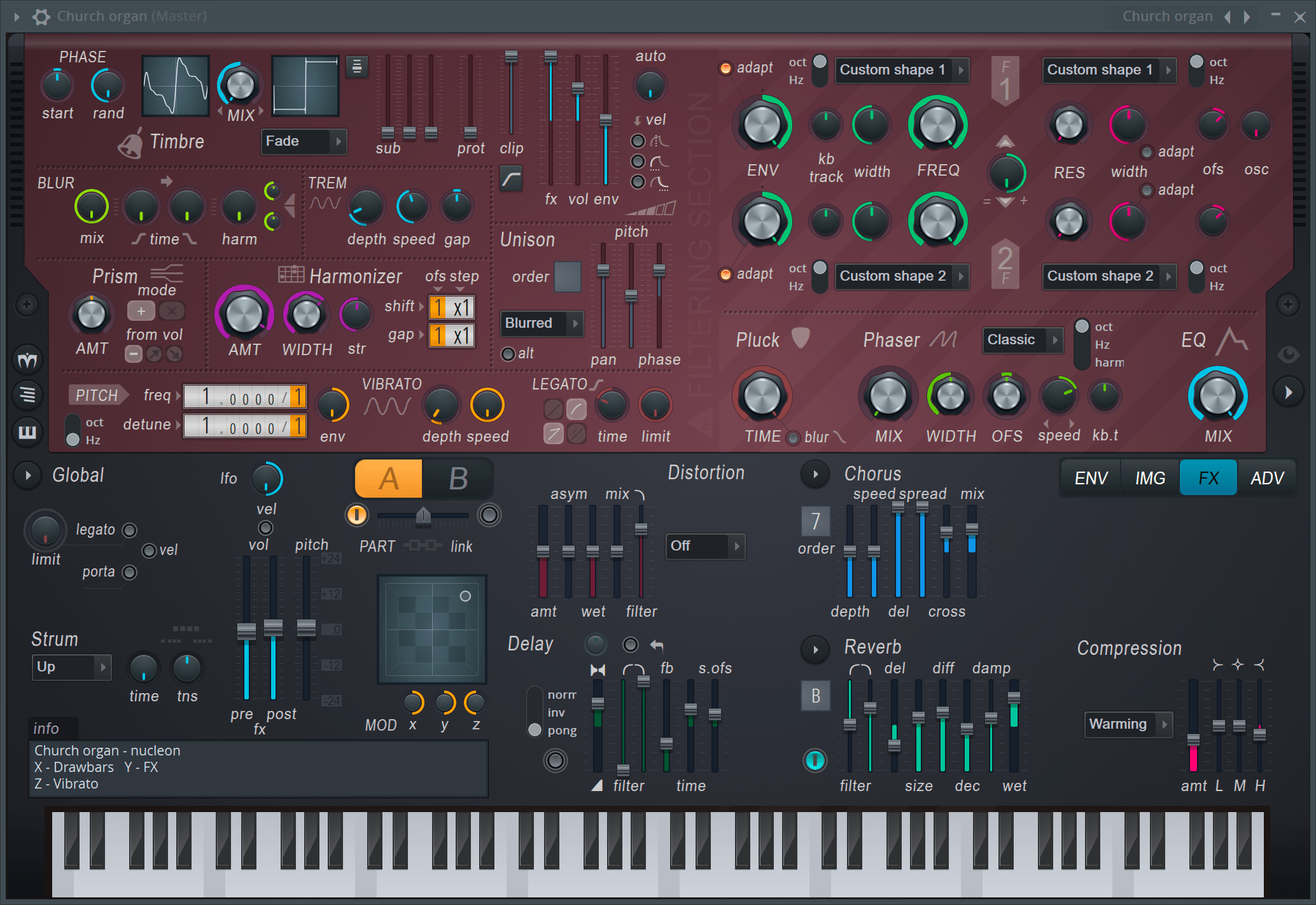Click the Harmonizer grid icon

[x=291, y=275]
